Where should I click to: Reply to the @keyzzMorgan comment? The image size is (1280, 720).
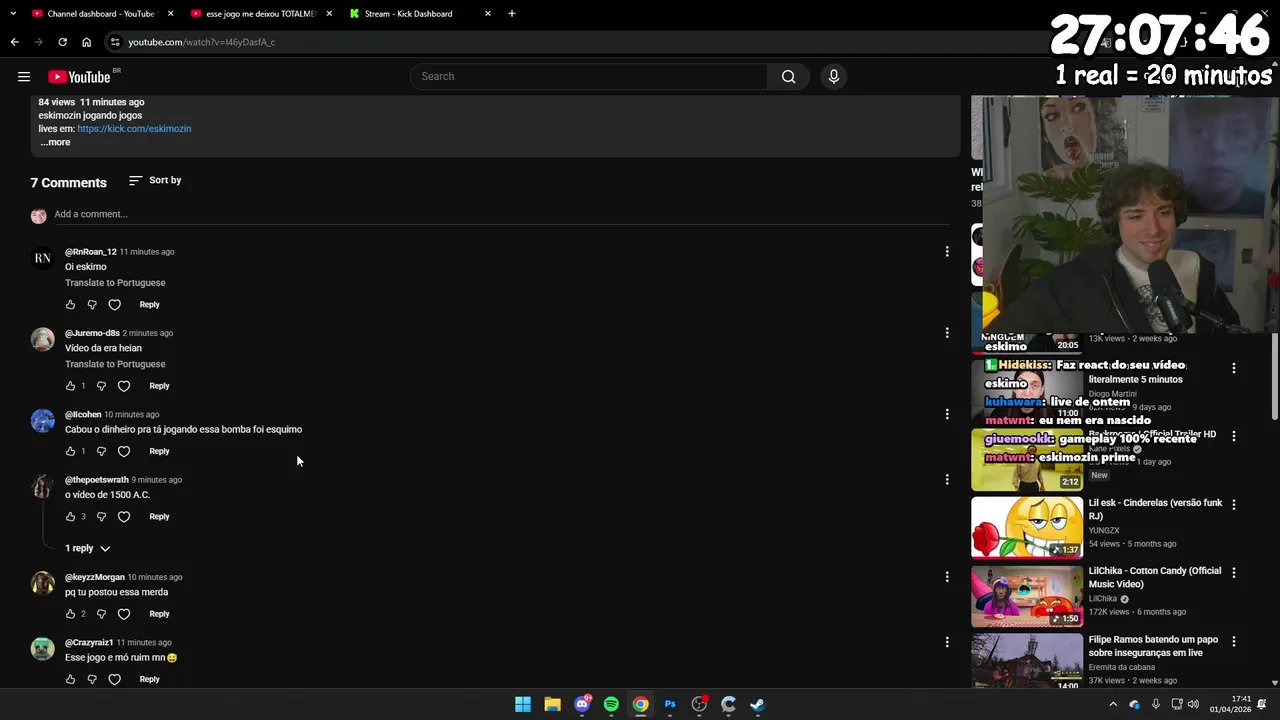click(159, 614)
